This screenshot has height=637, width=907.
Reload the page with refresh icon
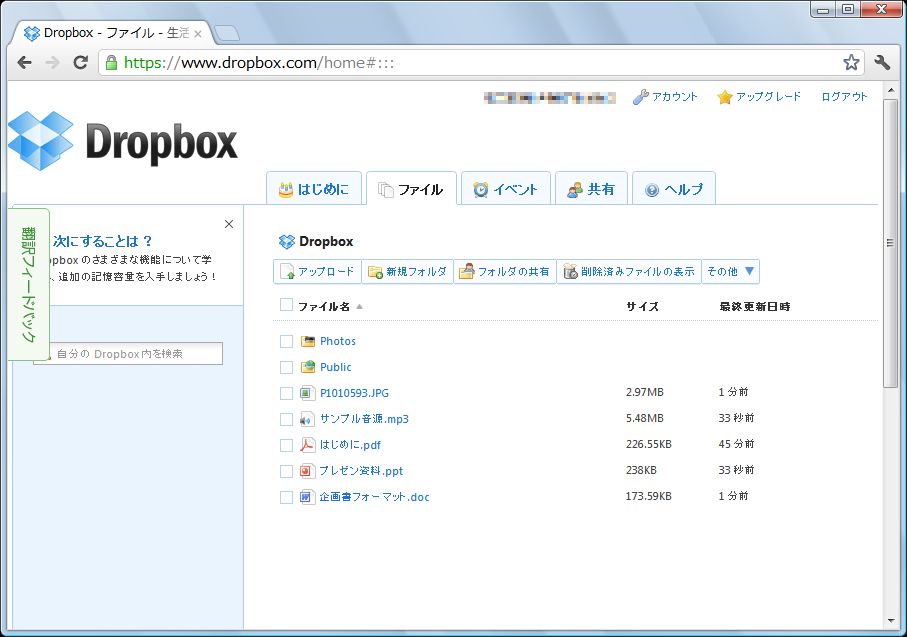80,62
